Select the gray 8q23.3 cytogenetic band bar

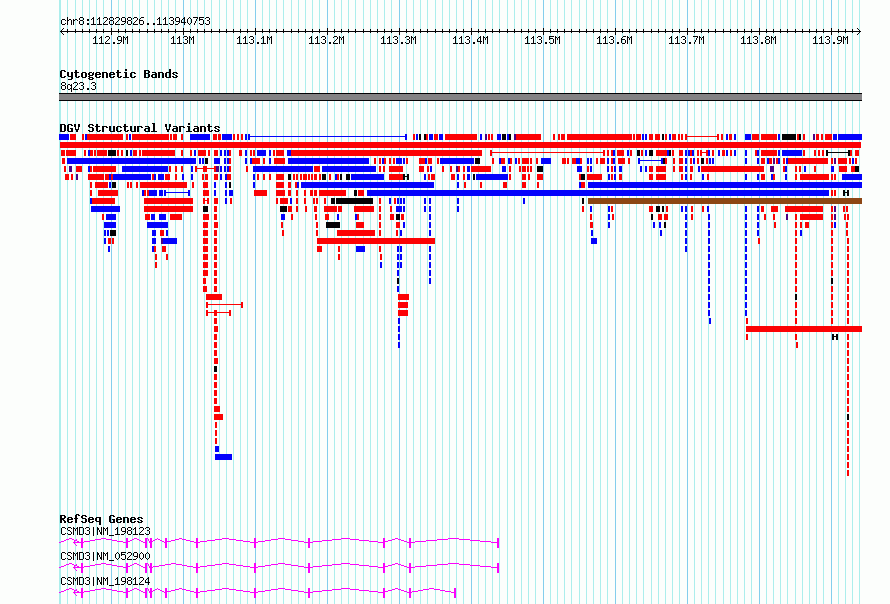pyautogui.click(x=460, y=97)
